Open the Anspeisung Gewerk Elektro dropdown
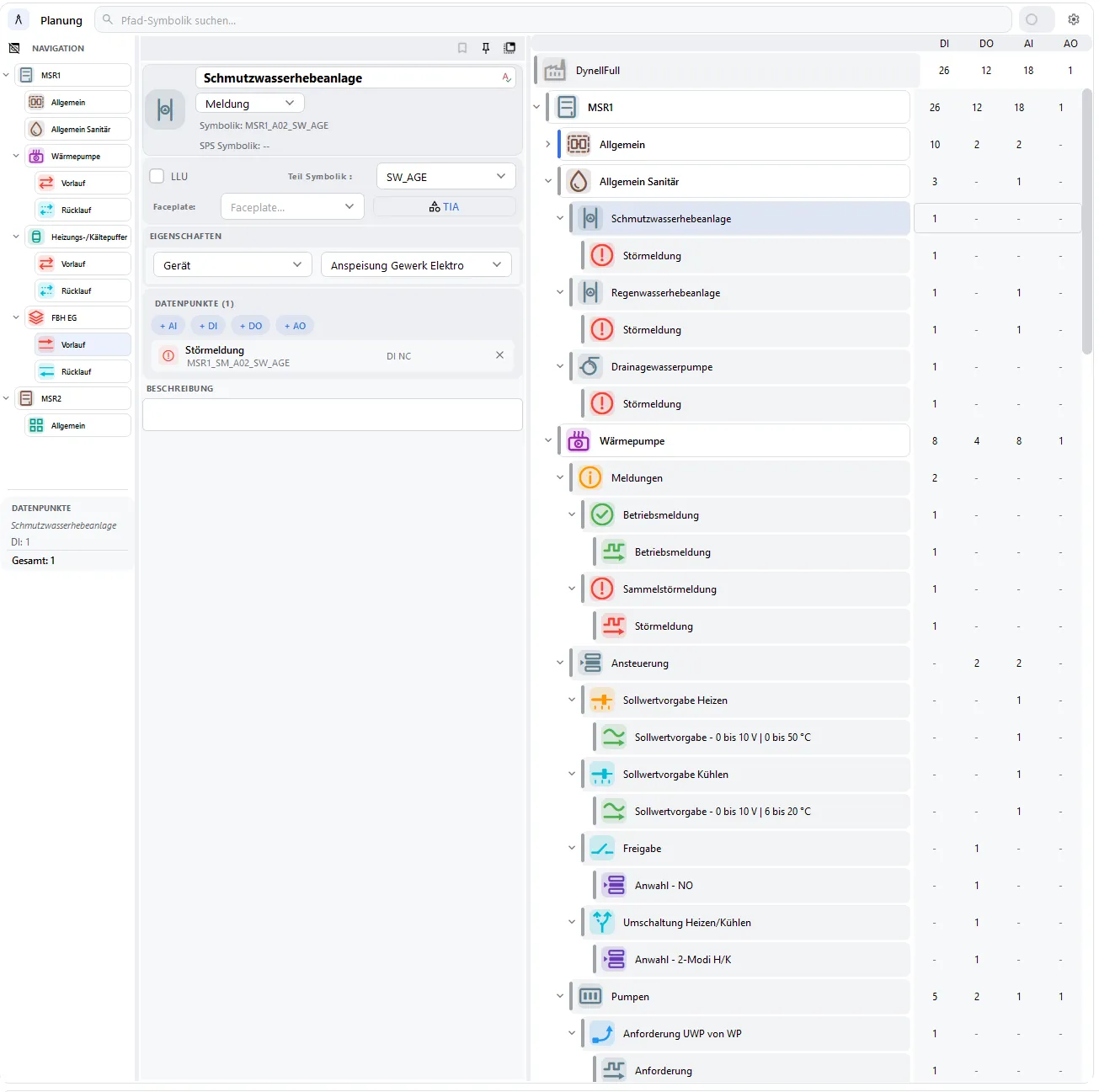 [416, 264]
